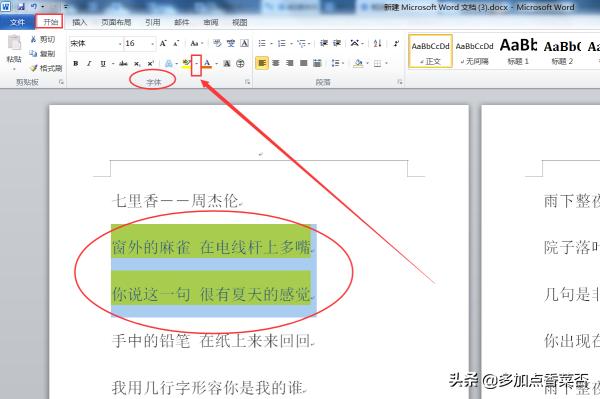Toggle justify alignment

[x=303, y=63]
